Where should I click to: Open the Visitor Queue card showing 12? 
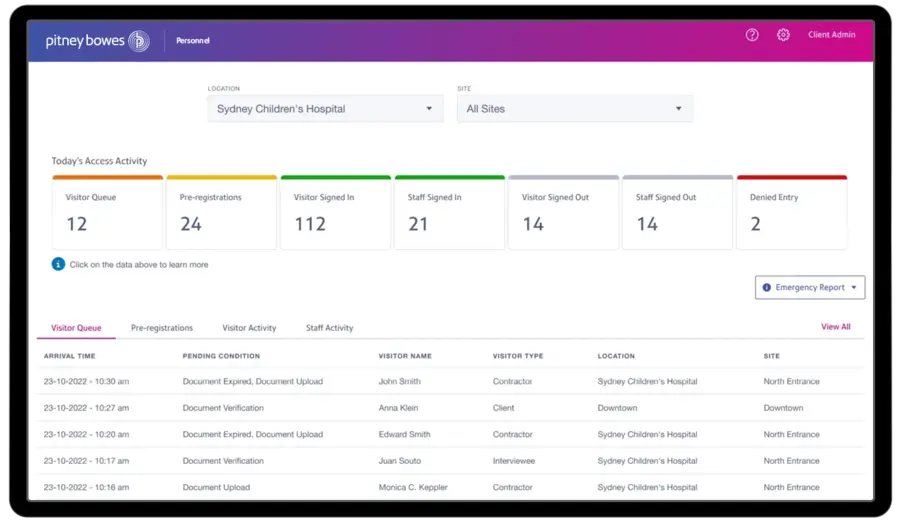click(x=107, y=213)
